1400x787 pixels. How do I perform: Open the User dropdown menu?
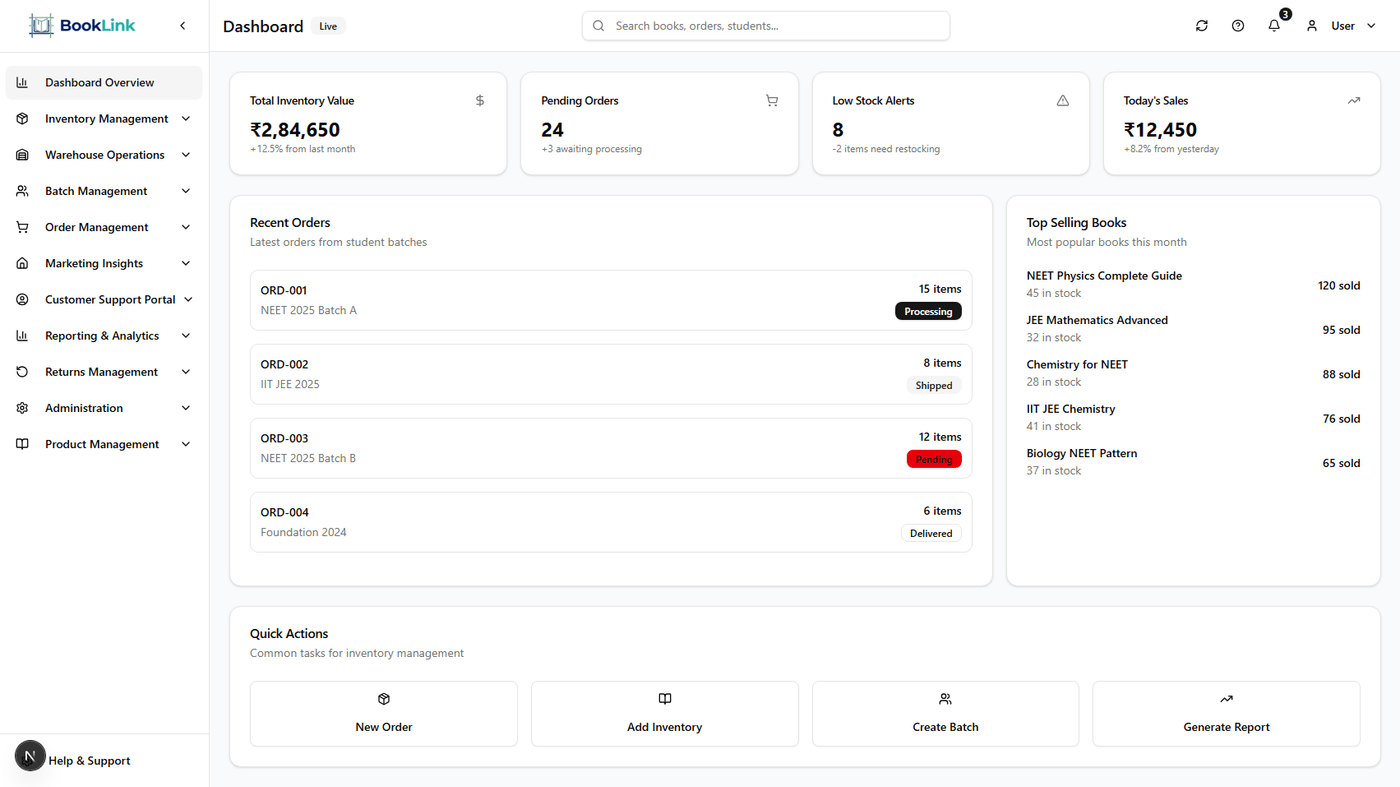point(1352,25)
